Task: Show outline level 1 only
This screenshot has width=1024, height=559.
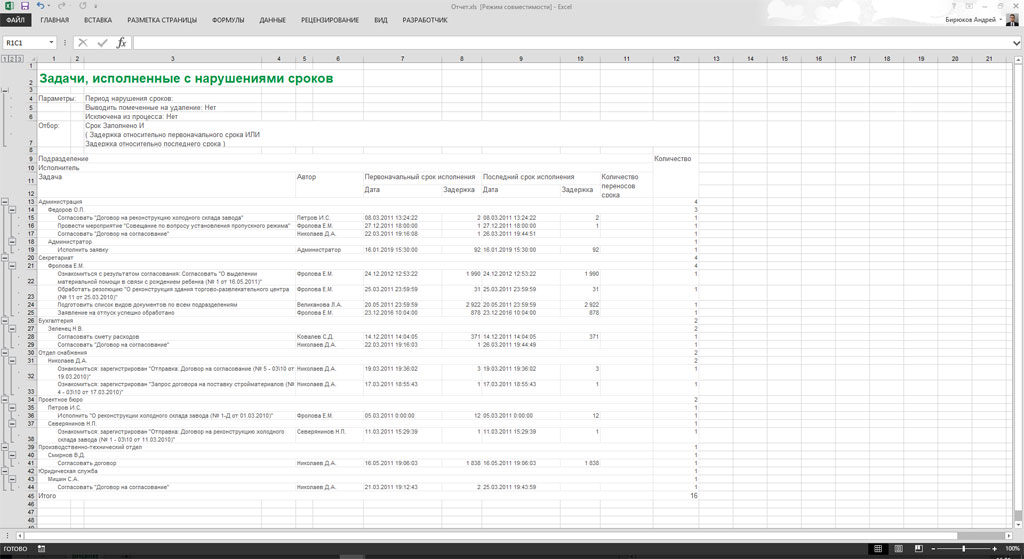Action: [4, 59]
